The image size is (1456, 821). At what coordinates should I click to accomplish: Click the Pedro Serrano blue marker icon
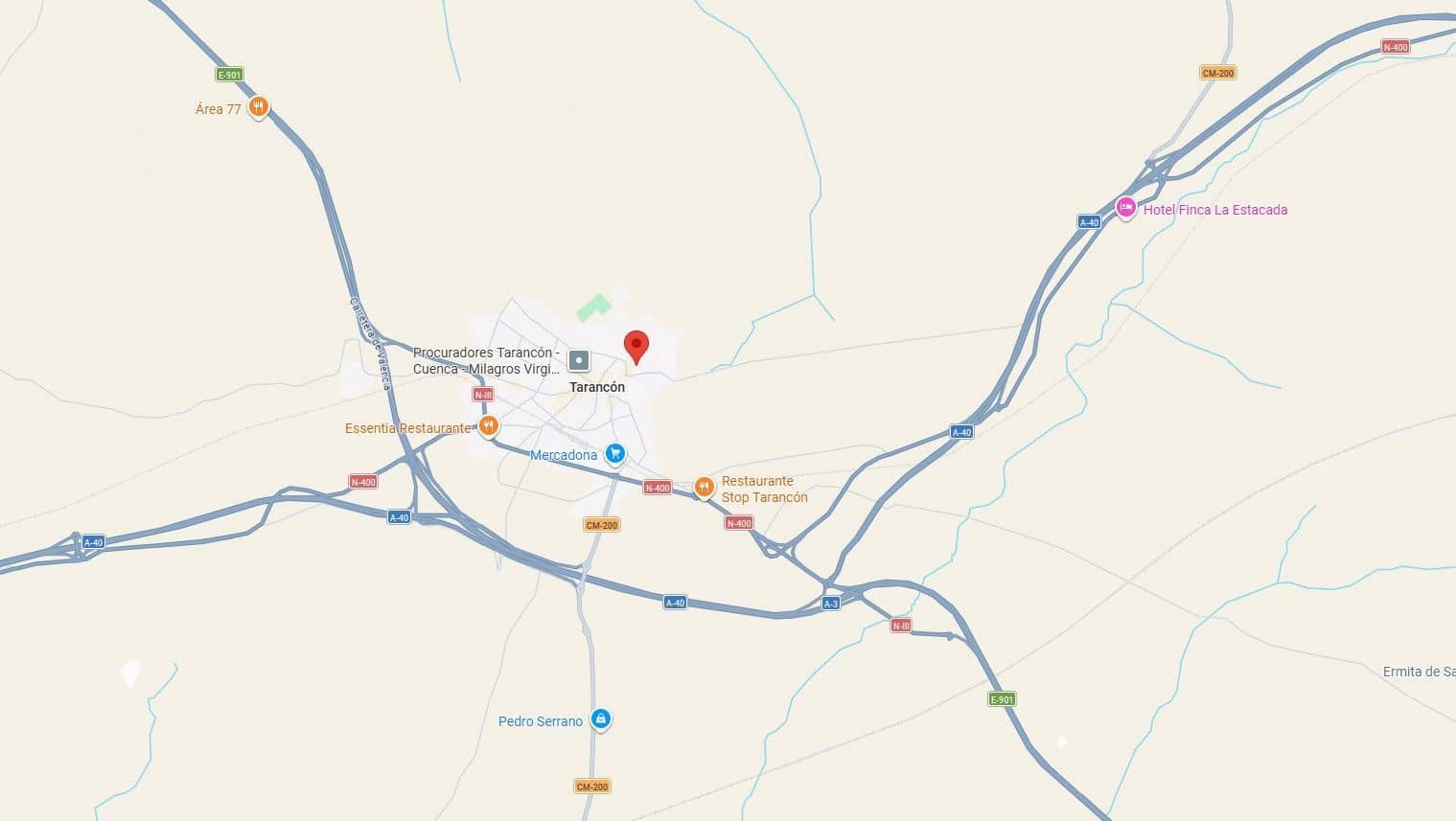[x=600, y=719]
